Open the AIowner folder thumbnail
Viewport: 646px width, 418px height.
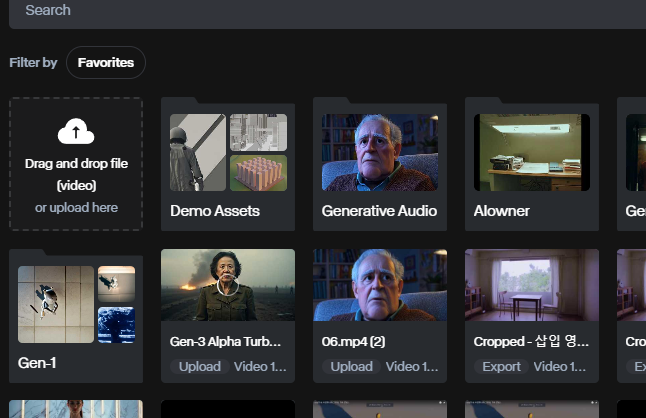coord(532,152)
